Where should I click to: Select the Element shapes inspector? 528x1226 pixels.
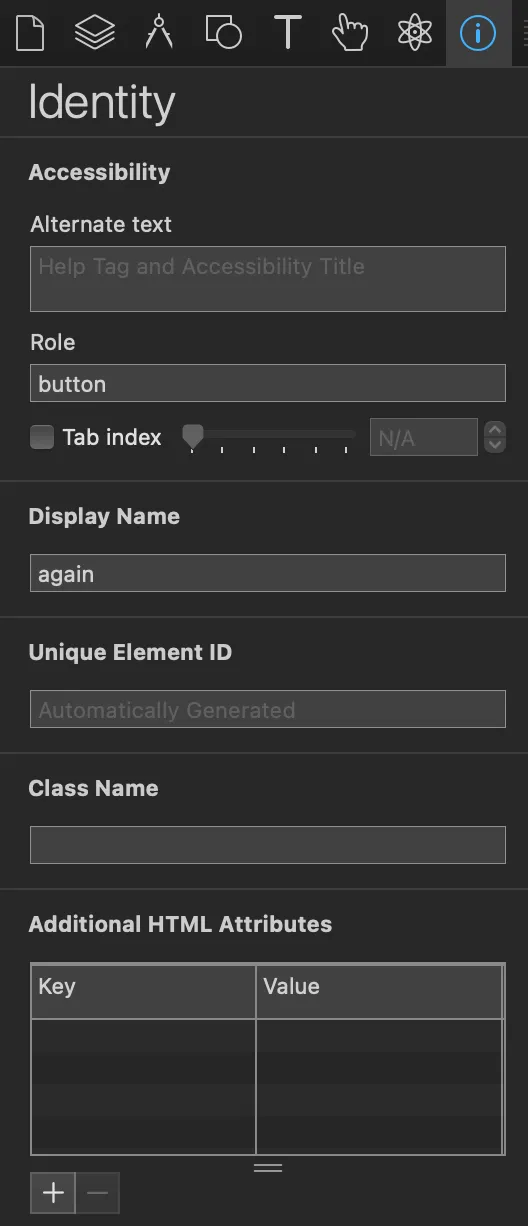[x=223, y=33]
